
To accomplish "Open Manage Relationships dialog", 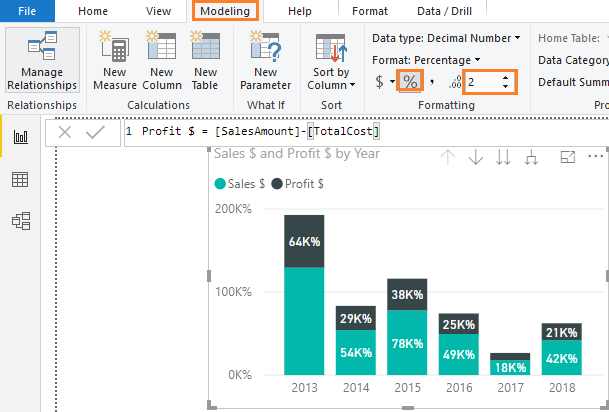I will (x=42, y=60).
